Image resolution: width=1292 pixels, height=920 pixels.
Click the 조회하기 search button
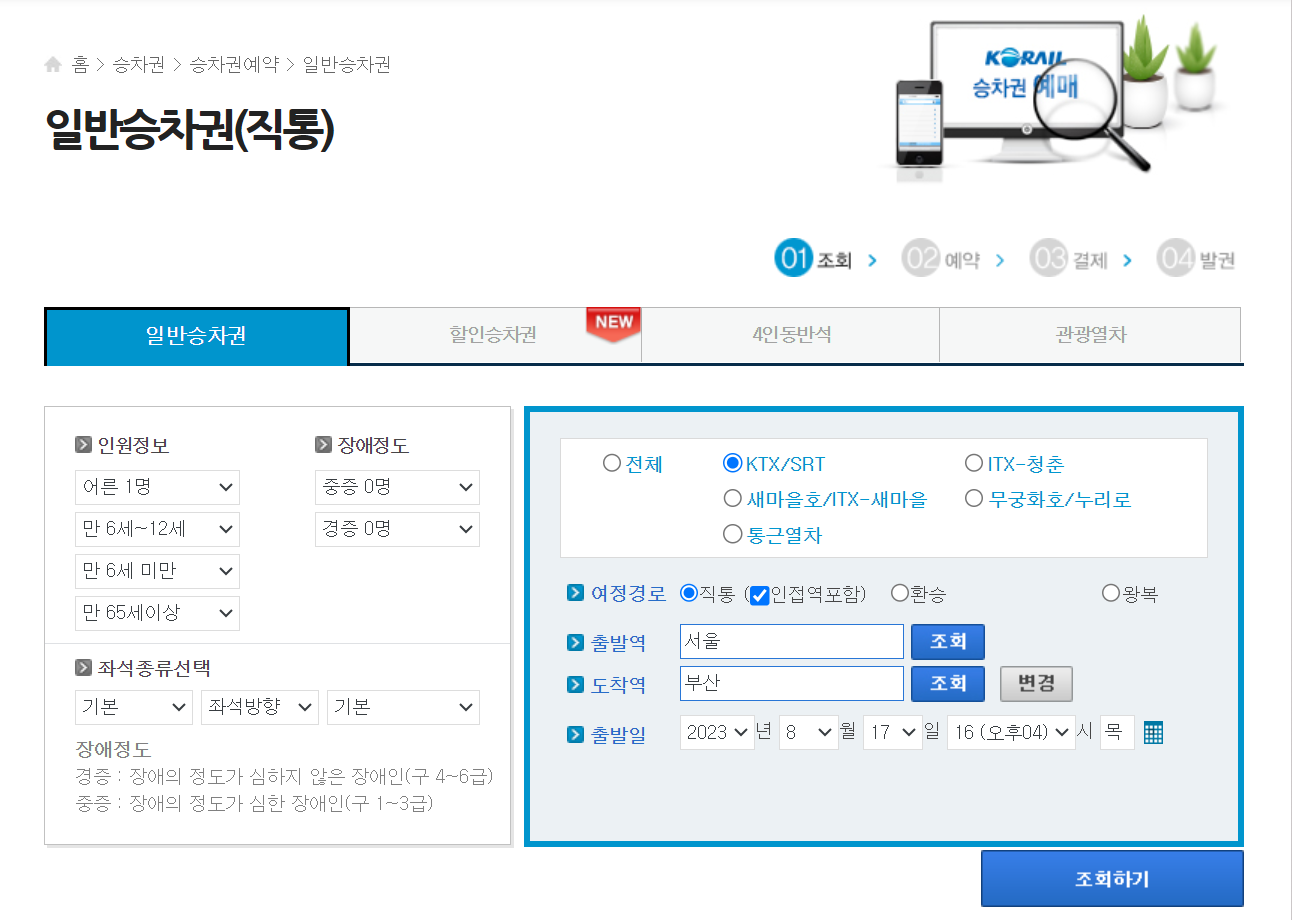coord(1111,878)
